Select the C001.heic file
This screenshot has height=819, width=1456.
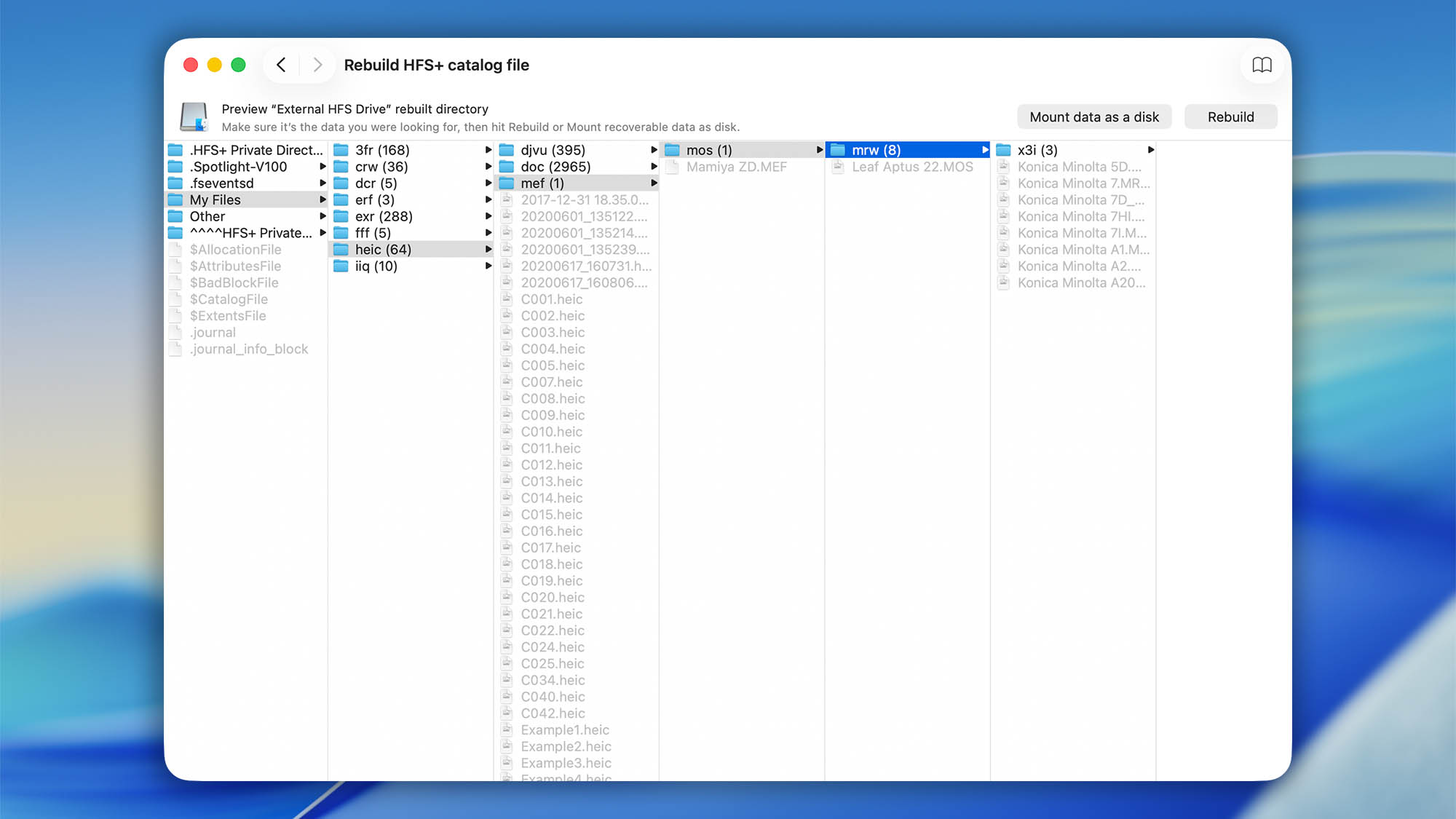(x=552, y=299)
